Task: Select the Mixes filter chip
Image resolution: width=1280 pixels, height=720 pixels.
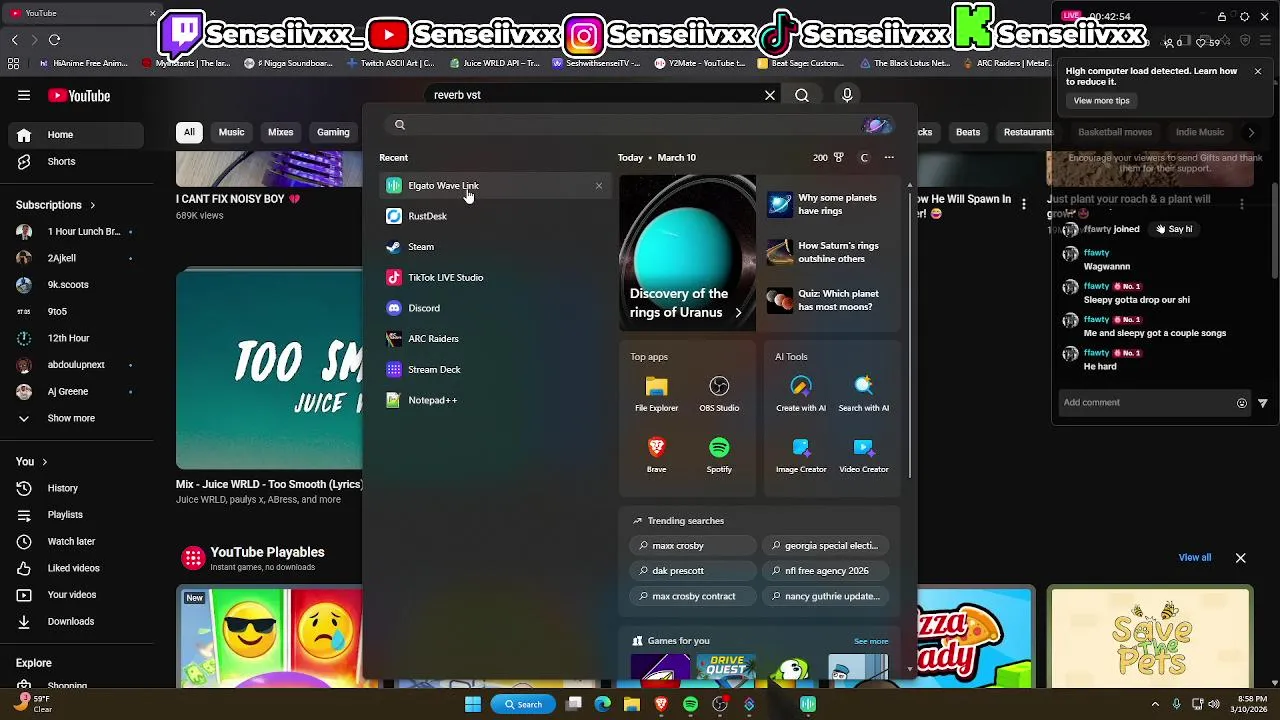Action: click(281, 132)
